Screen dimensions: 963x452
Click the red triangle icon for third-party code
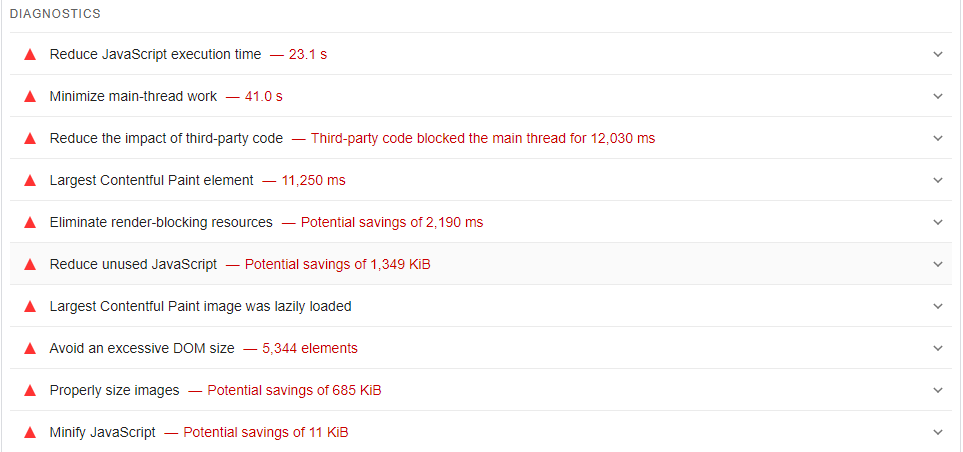(30, 138)
